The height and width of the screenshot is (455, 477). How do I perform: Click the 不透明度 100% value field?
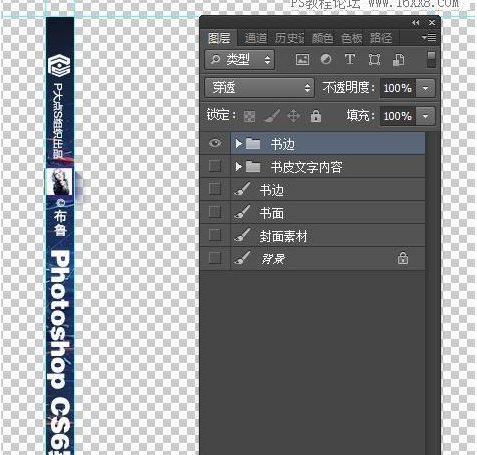[398, 88]
